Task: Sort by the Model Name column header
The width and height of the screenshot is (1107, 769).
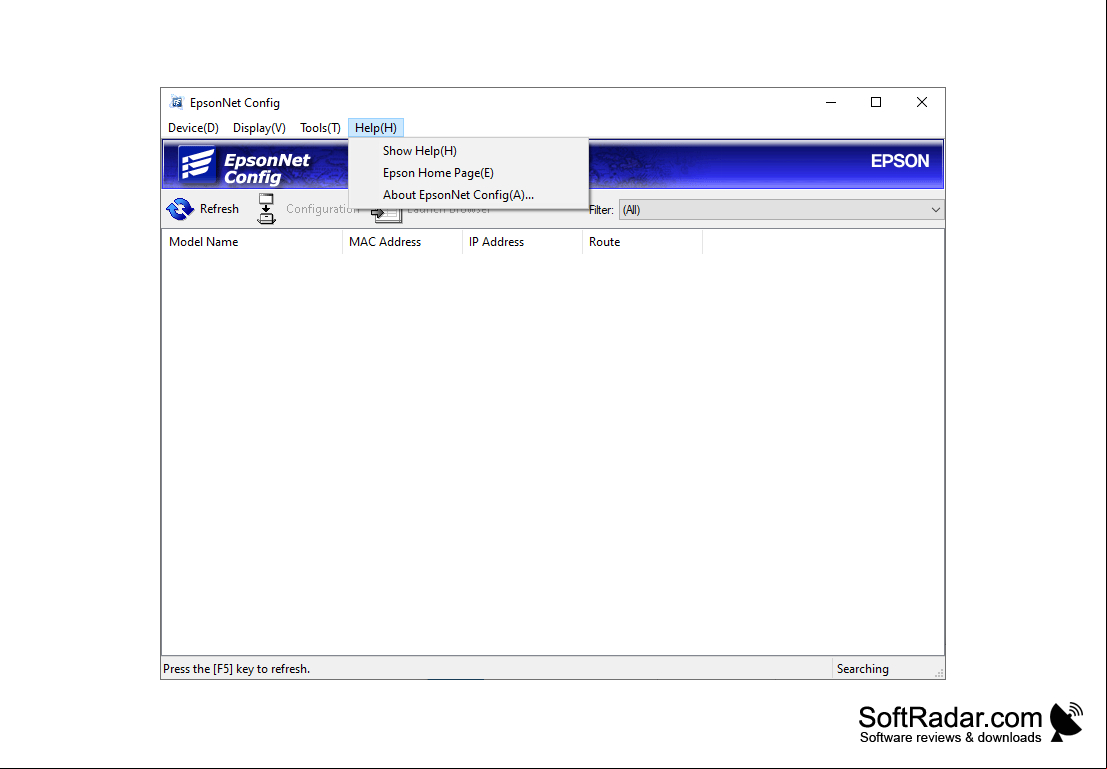Action: click(252, 242)
